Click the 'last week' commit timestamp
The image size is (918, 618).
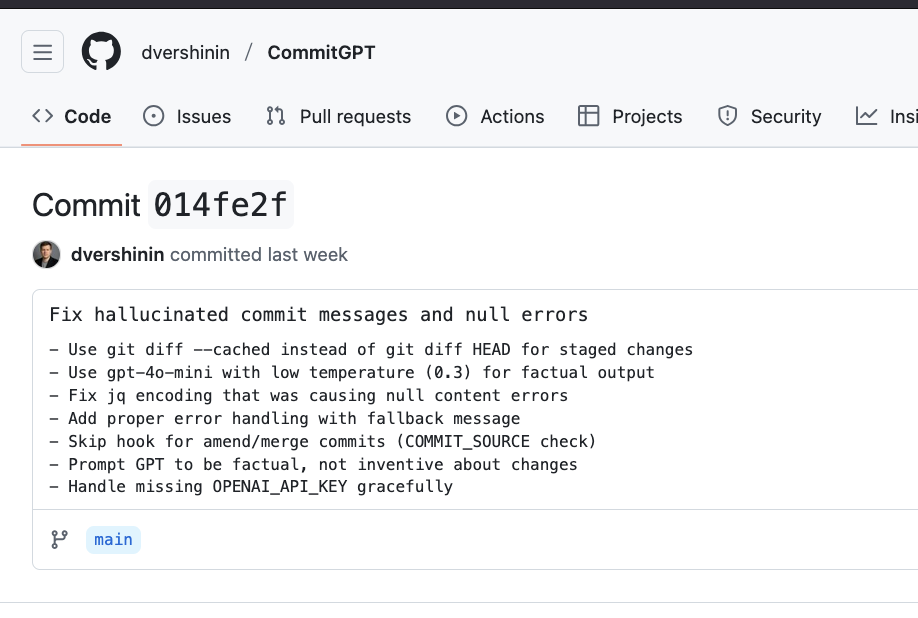click(x=307, y=254)
